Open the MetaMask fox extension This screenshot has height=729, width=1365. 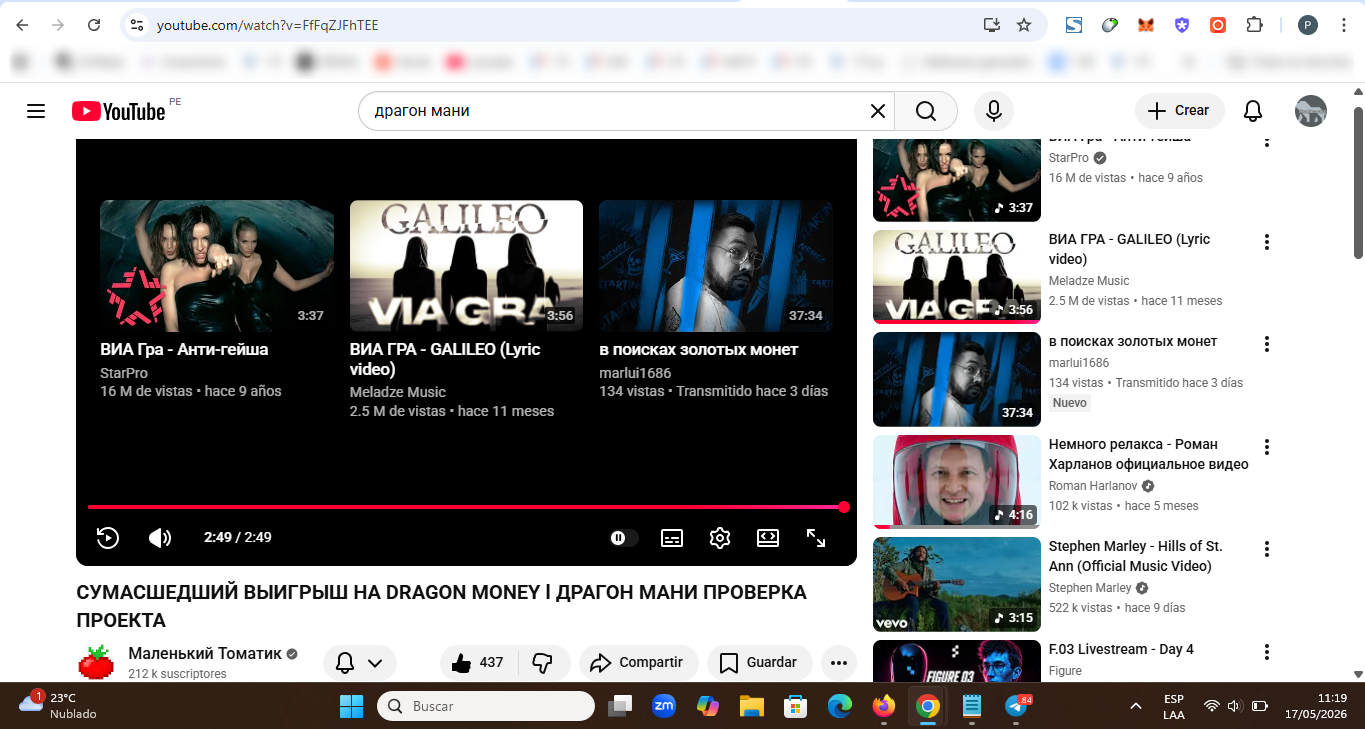(x=1146, y=25)
